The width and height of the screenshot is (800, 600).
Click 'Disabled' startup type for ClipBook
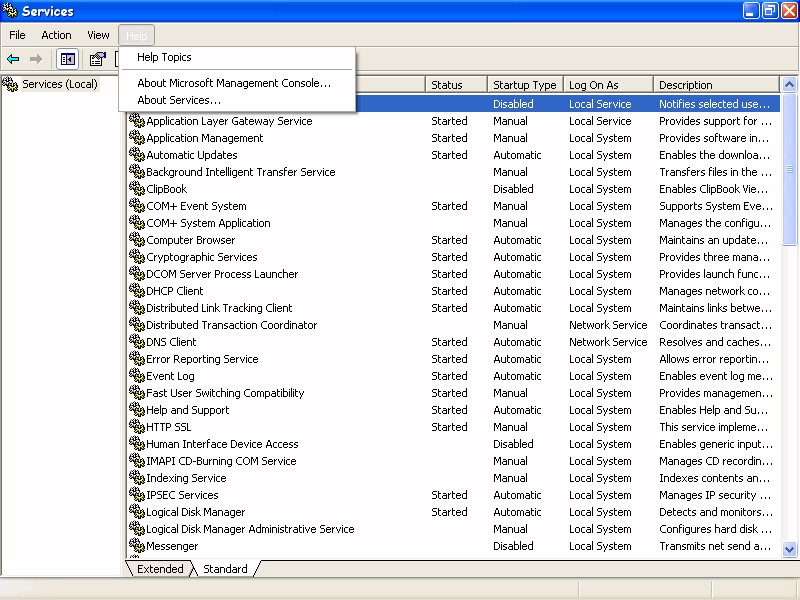tap(513, 189)
